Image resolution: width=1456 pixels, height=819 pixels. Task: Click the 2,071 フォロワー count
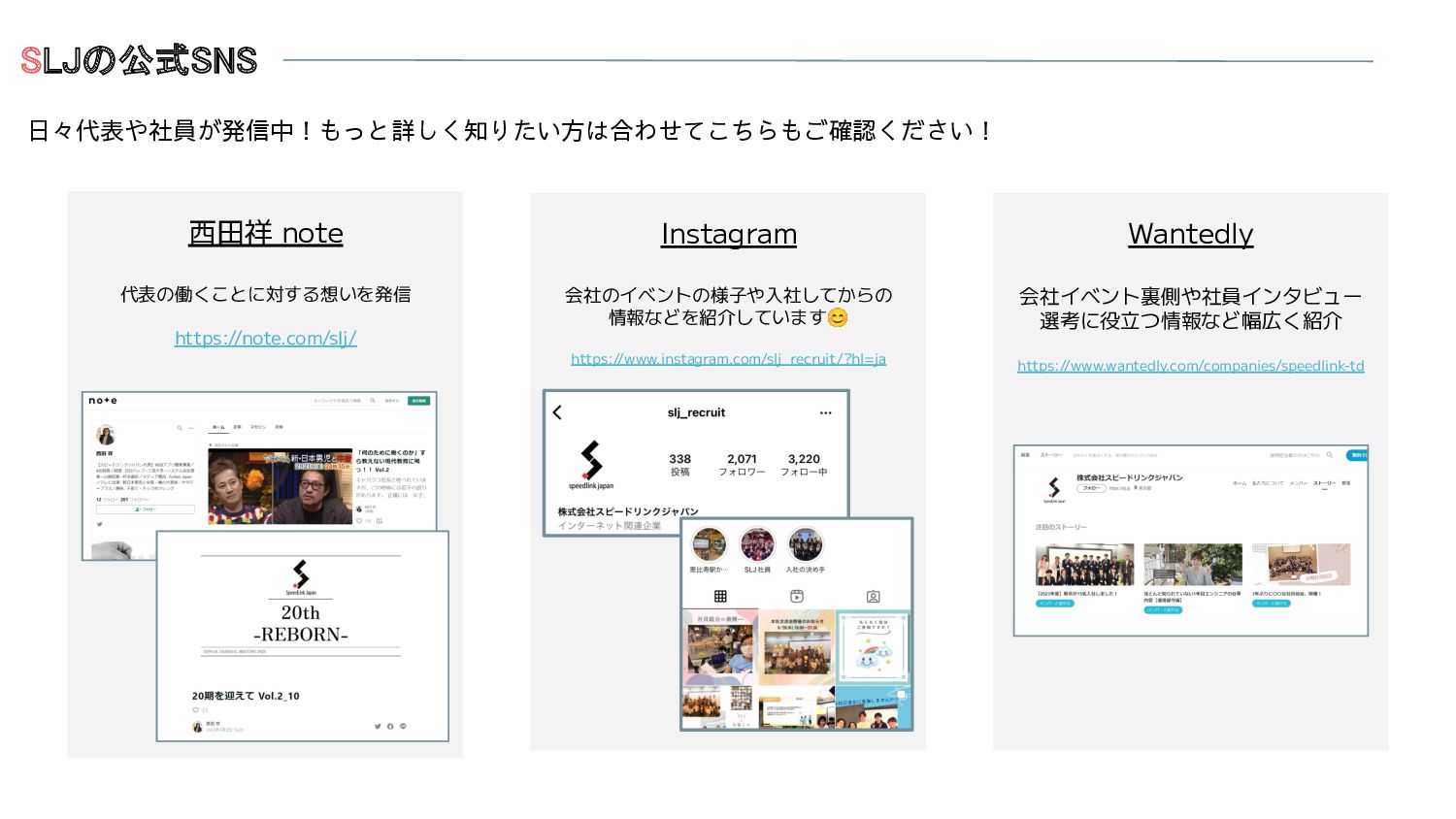tap(743, 465)
